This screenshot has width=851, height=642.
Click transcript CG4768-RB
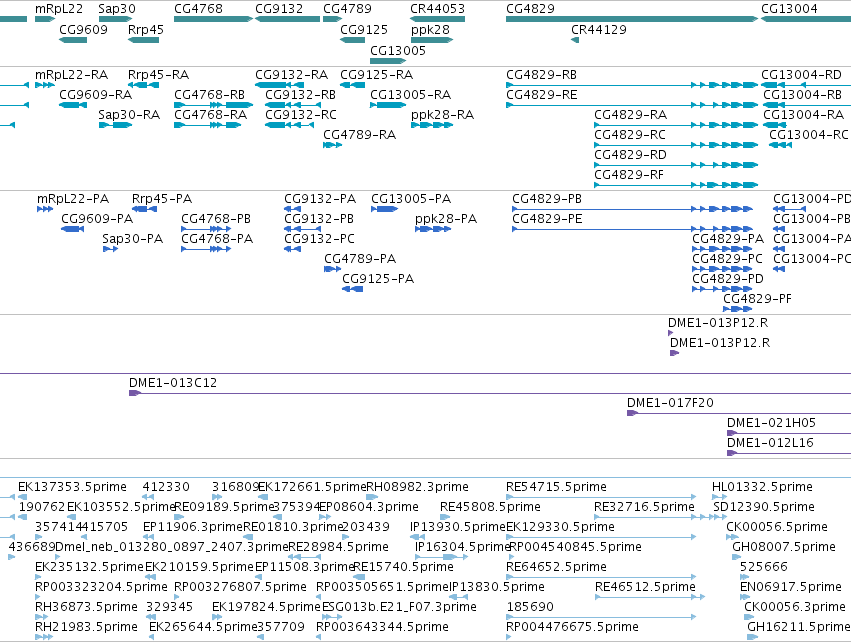(x=209, y=95)
